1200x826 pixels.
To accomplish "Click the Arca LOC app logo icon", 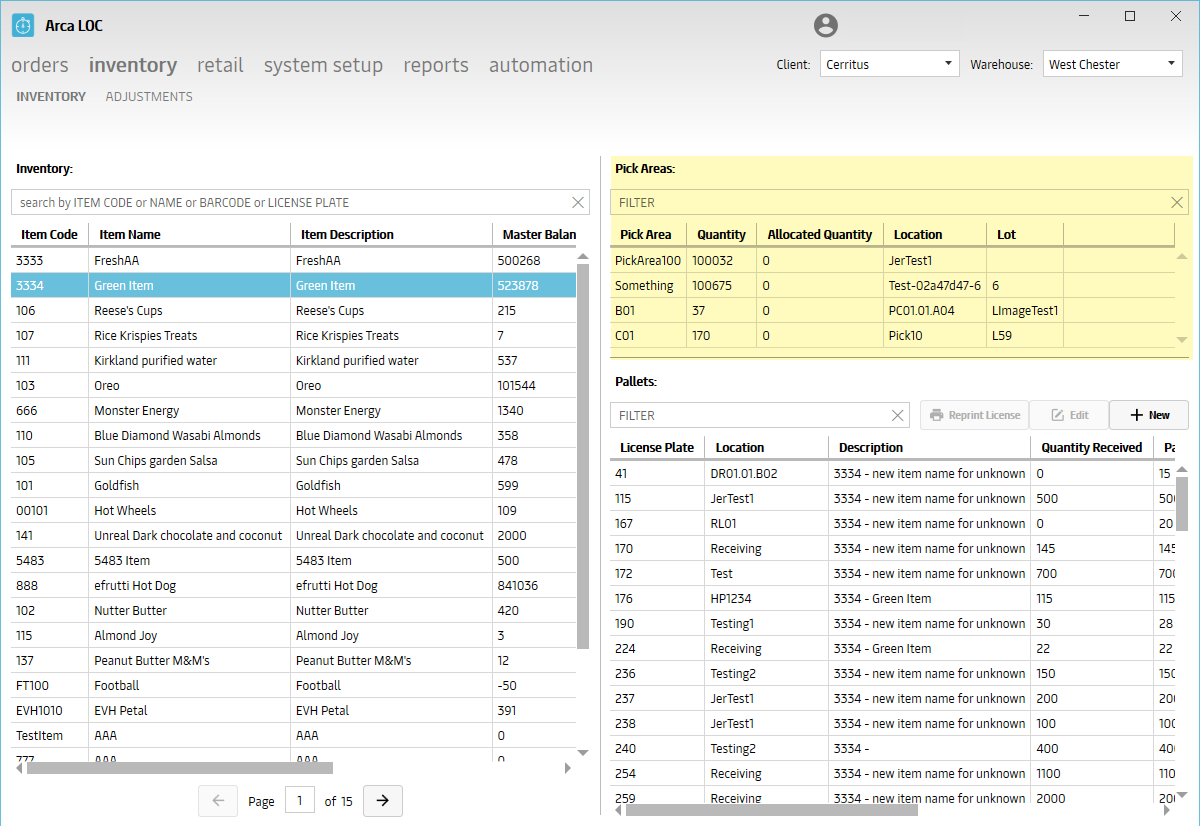I will [23, 25].
